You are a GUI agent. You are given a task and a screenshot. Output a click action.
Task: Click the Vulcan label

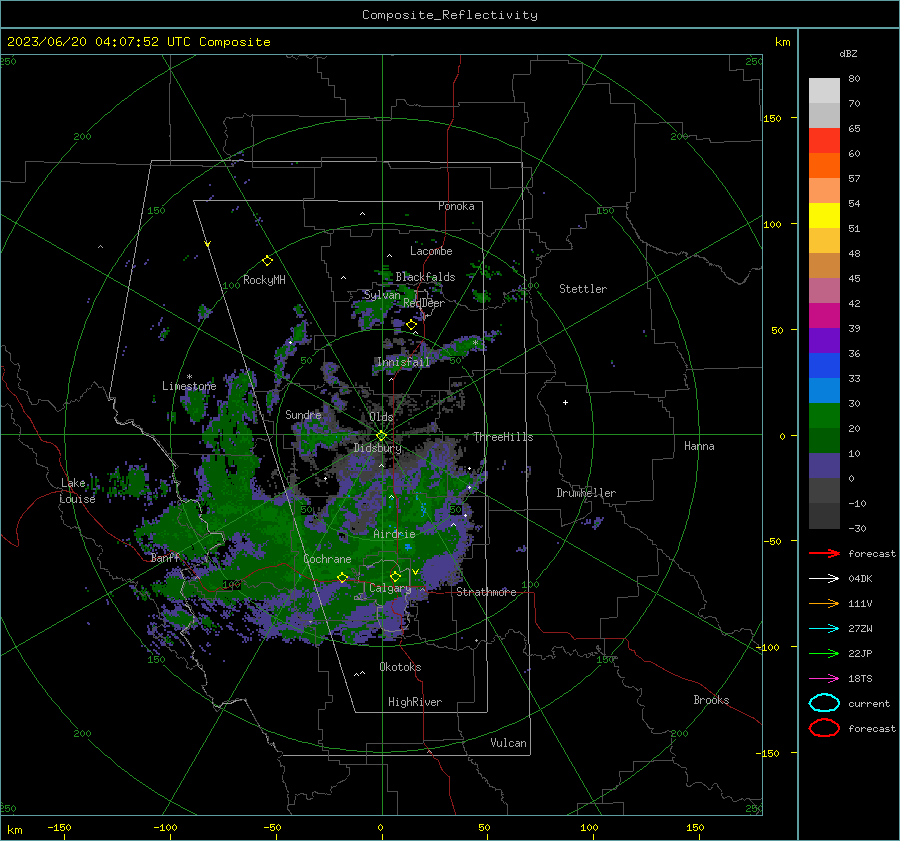(509, 743)
